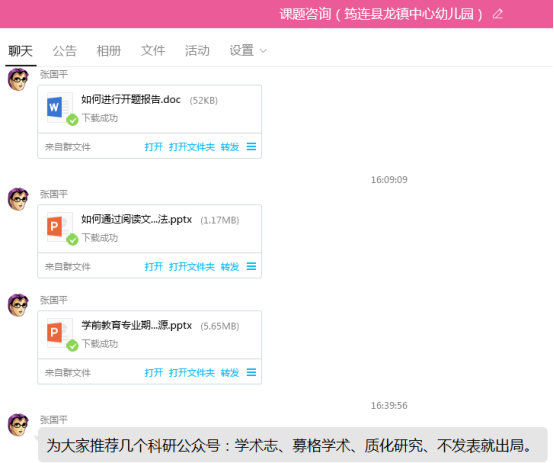Click 张国平's avatar beside the recommendation message
The height and width of the screenshot is (463, 554).
click(18, 424)
